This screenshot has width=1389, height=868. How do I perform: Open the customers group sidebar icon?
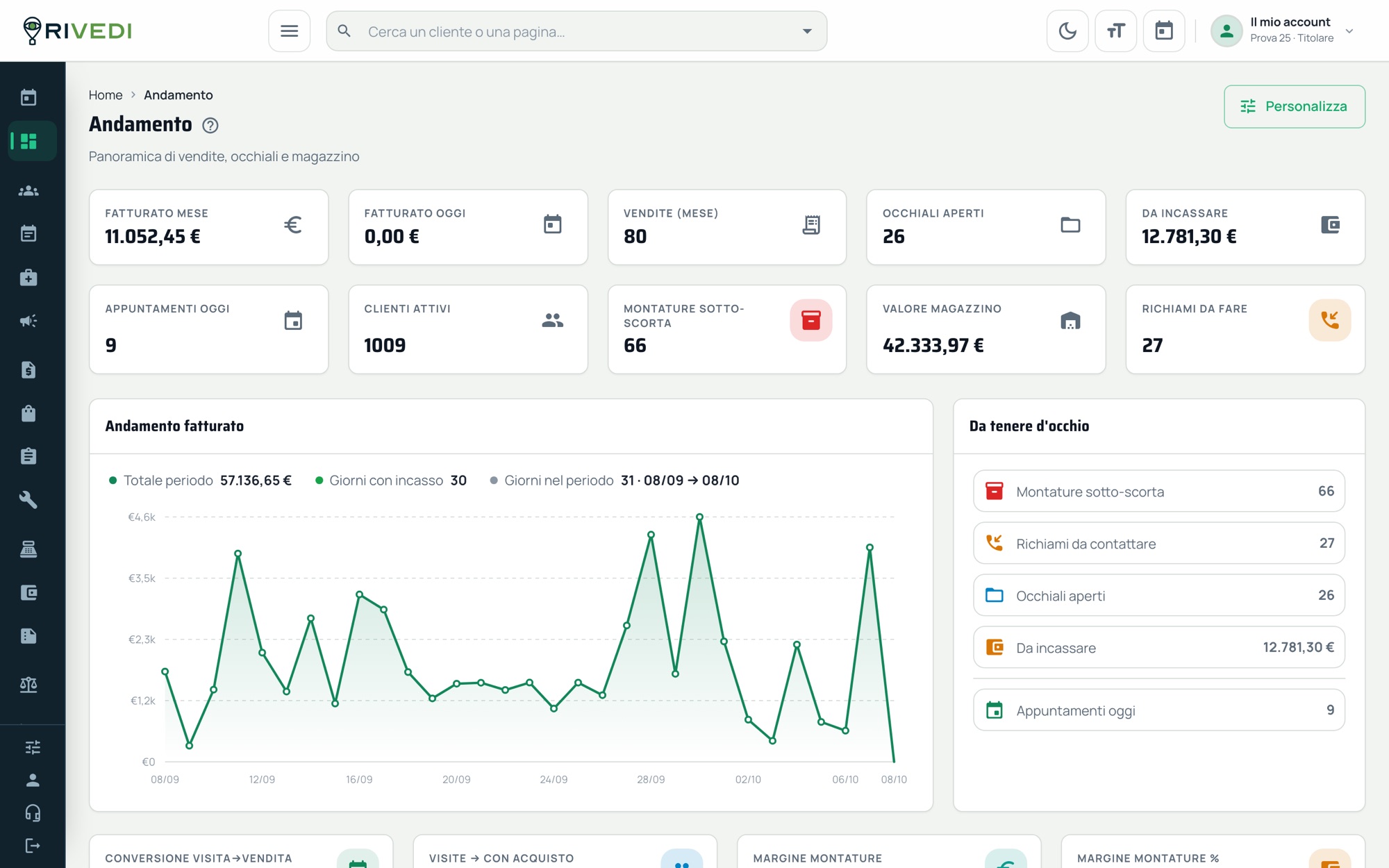(x=28, y=190)
